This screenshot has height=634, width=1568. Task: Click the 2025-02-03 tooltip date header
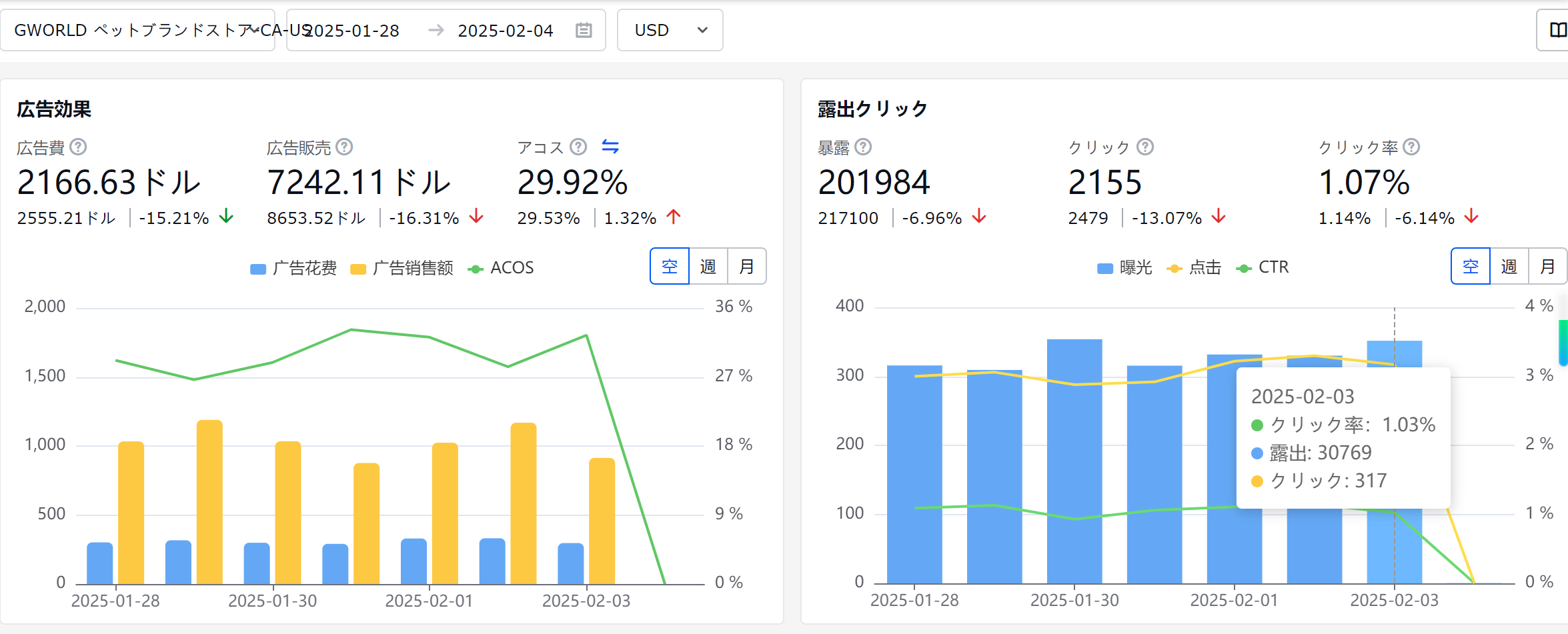1303,397
